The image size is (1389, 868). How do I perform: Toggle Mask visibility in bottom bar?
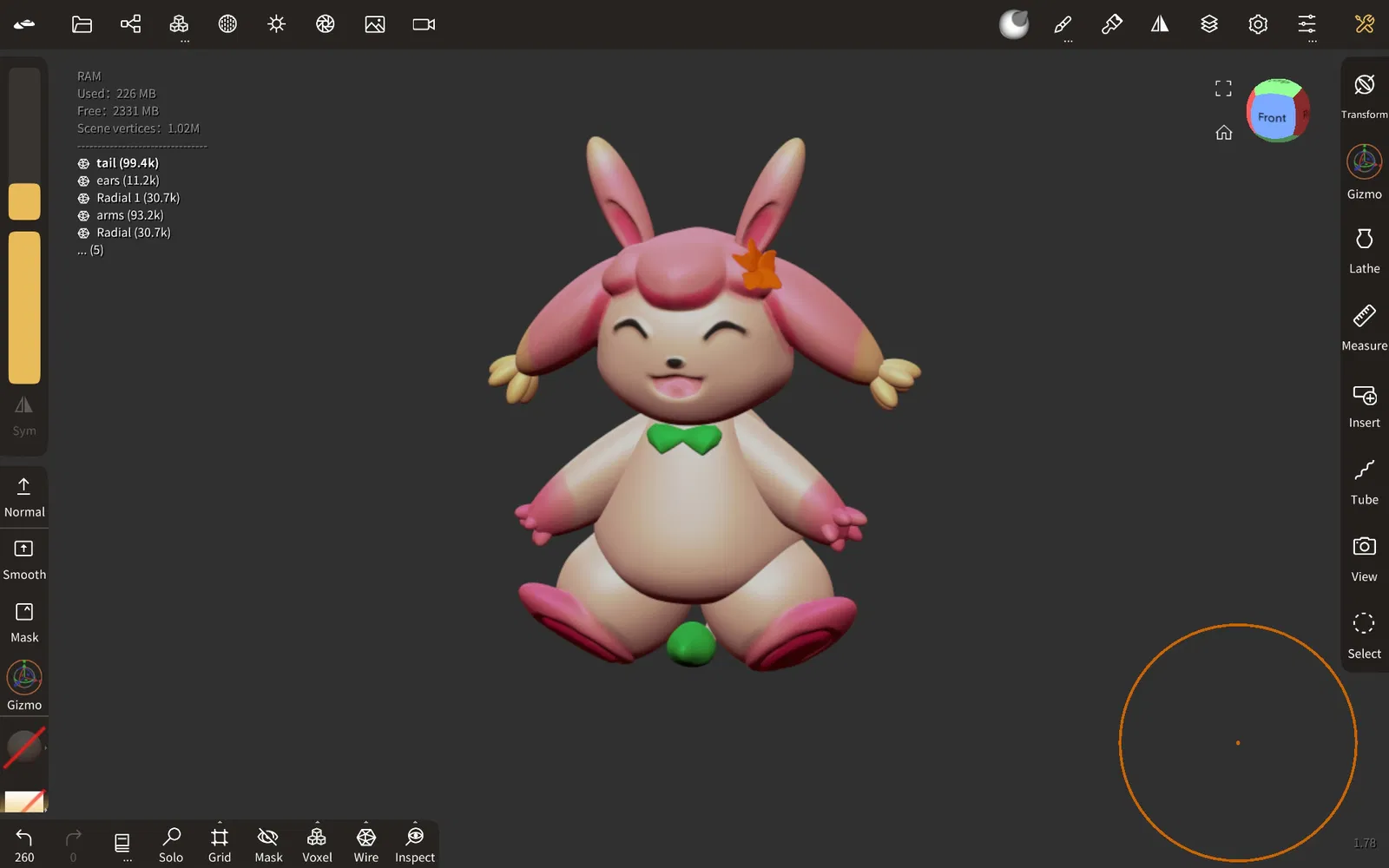click(x=268, y=845)
